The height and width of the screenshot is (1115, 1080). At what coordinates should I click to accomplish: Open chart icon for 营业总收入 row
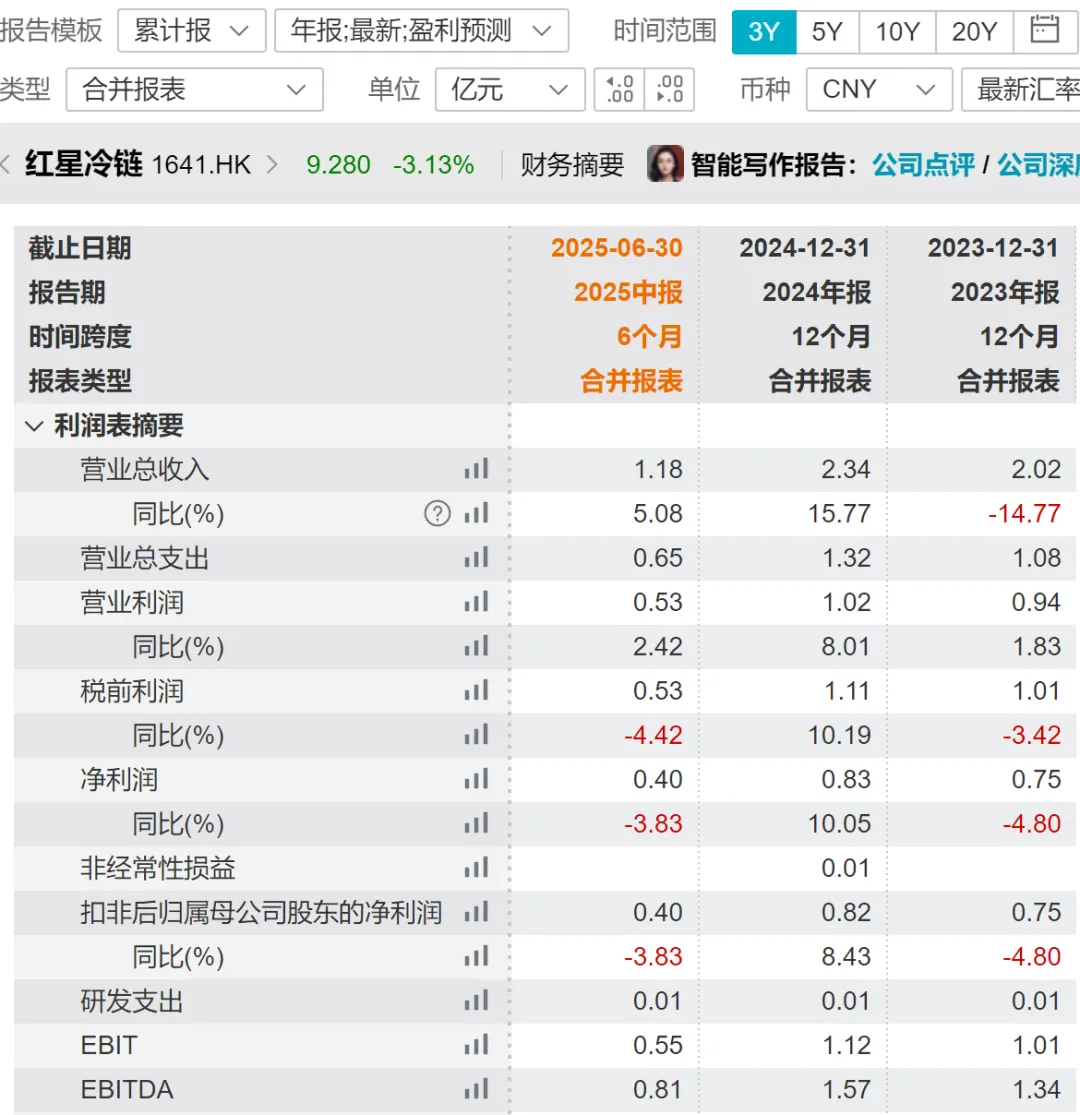click(476, 469)
